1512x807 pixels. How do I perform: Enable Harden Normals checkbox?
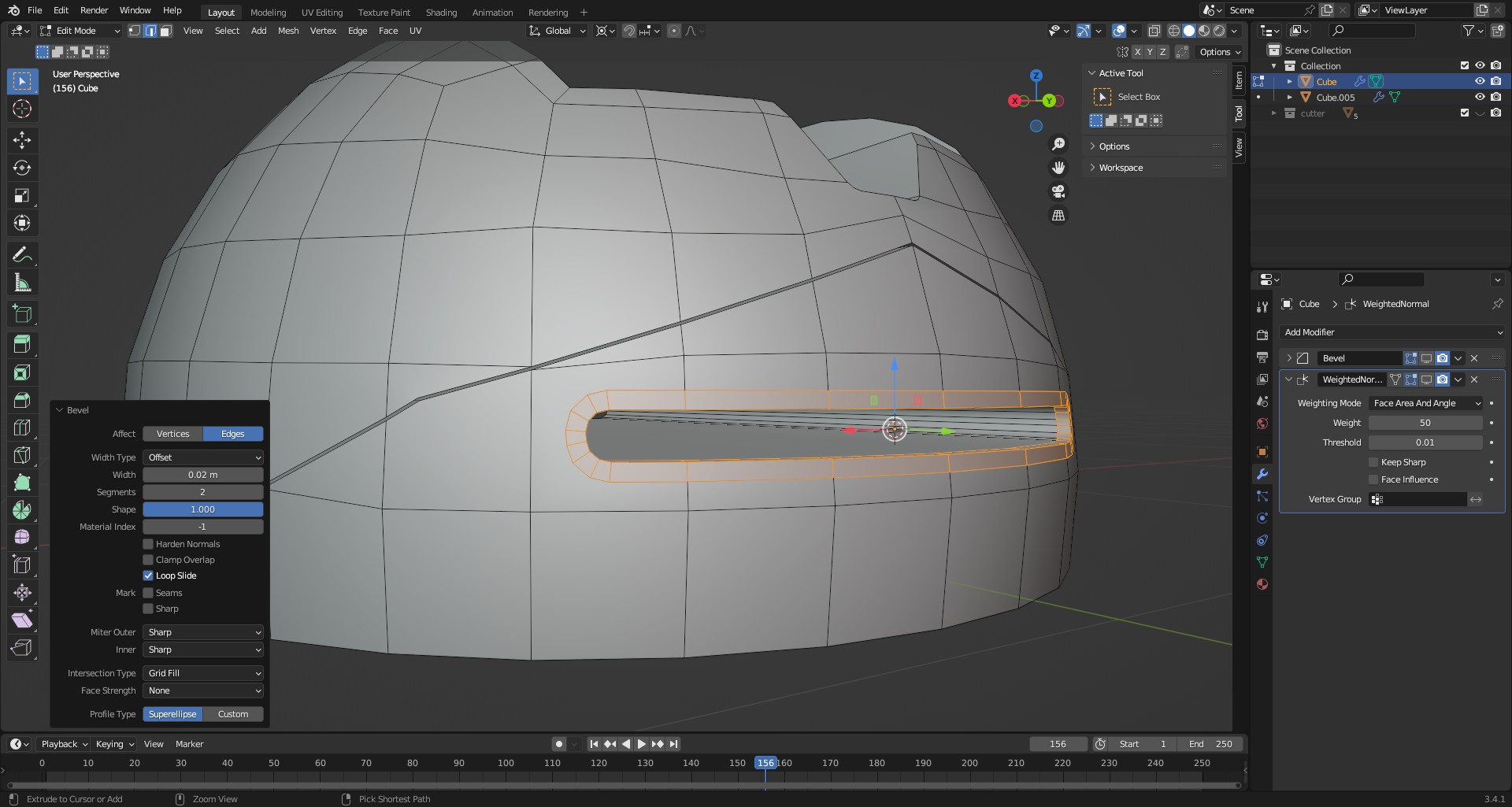click(148, 544)
